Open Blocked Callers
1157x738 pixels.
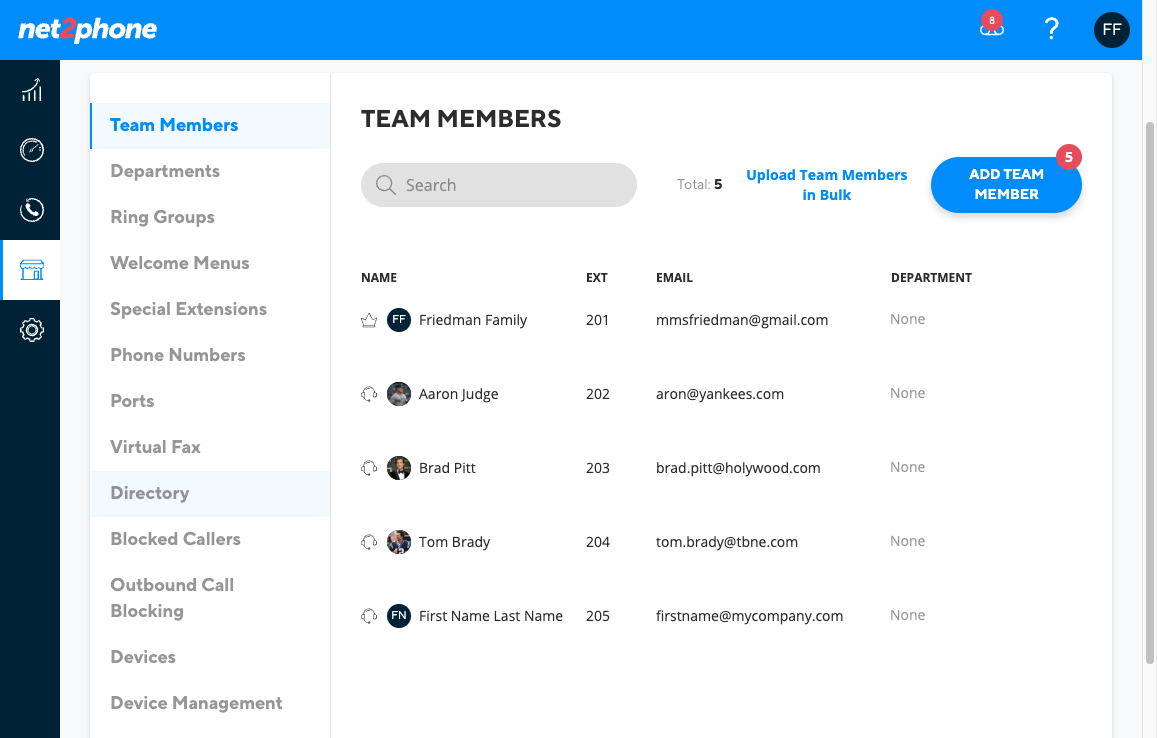210,539
